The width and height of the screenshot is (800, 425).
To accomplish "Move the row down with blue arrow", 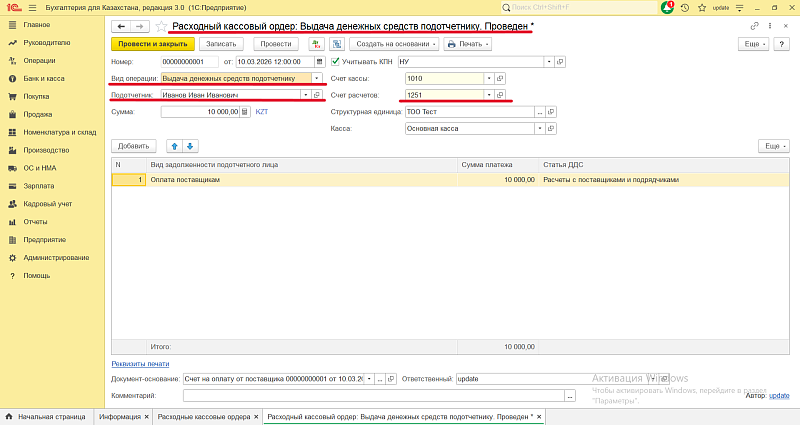I will [190, 146].
